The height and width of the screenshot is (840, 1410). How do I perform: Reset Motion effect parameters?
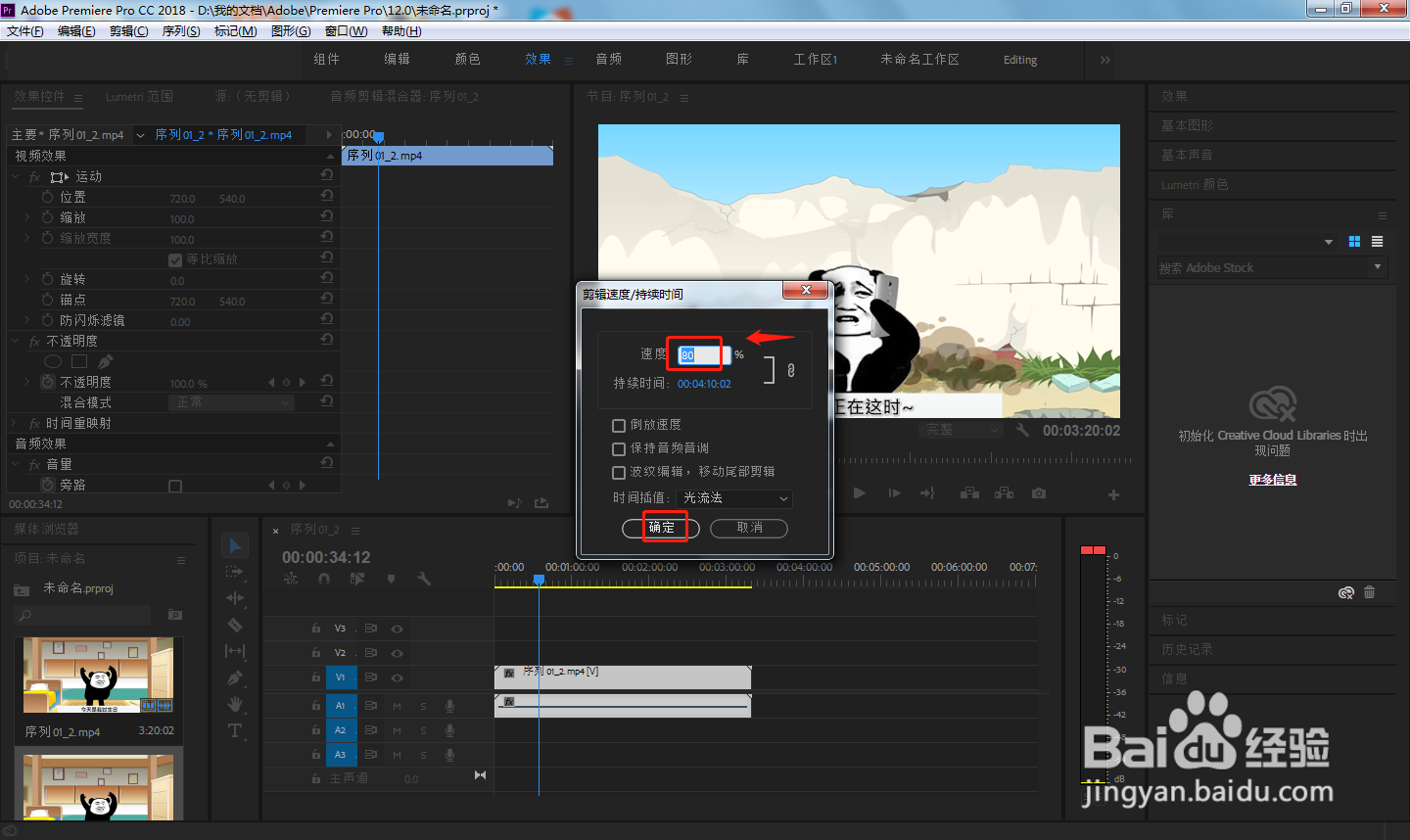pyautogui.click(x=327, y=175)
